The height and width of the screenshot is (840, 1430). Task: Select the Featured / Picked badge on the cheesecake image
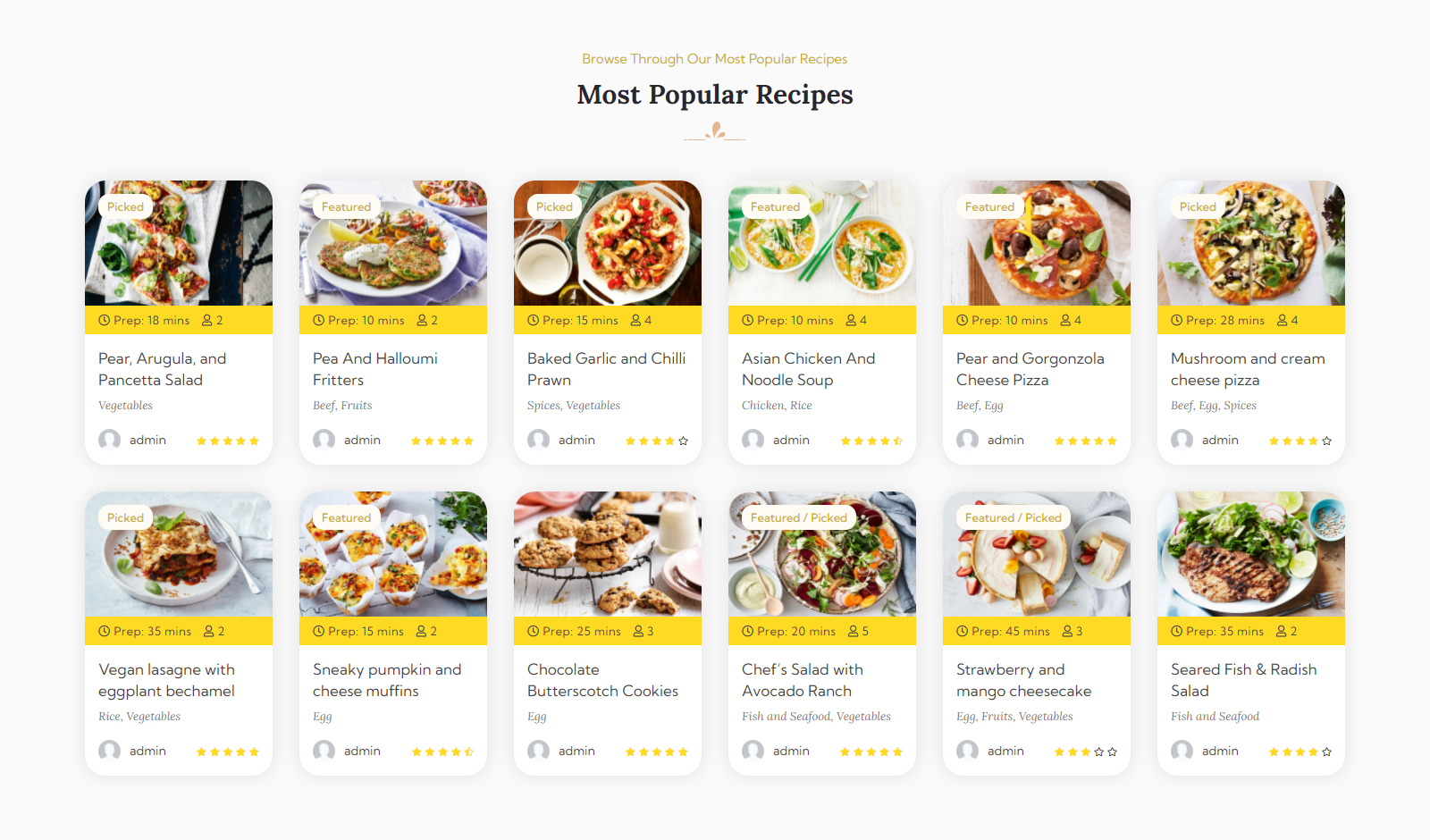click(1014, 517)
